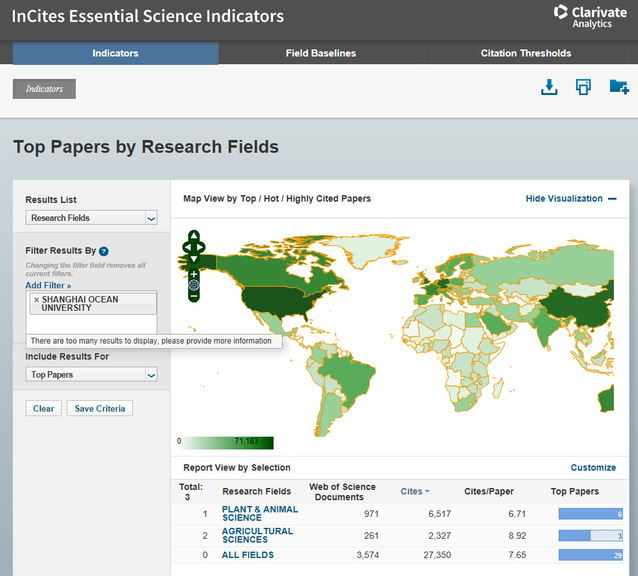Screen dimensions: 638x576
Task: Open the Results List dropdown
Action: tap(92, 218)
